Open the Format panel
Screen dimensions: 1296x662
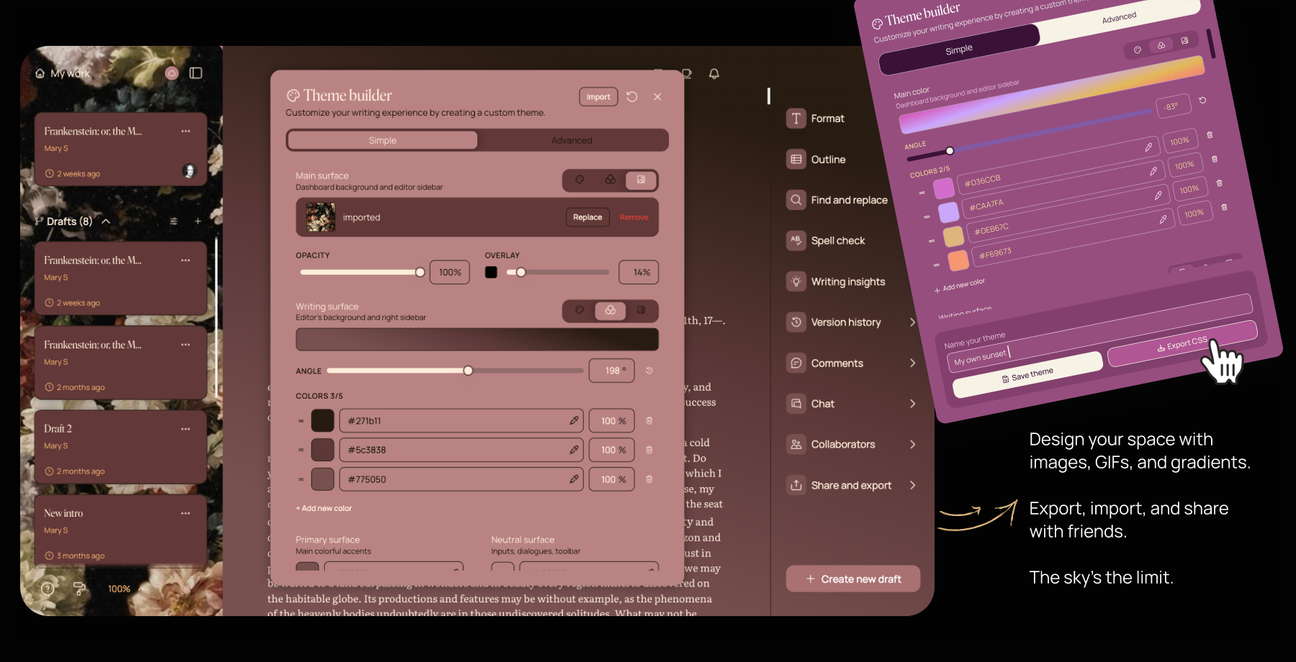coord(816,118)
